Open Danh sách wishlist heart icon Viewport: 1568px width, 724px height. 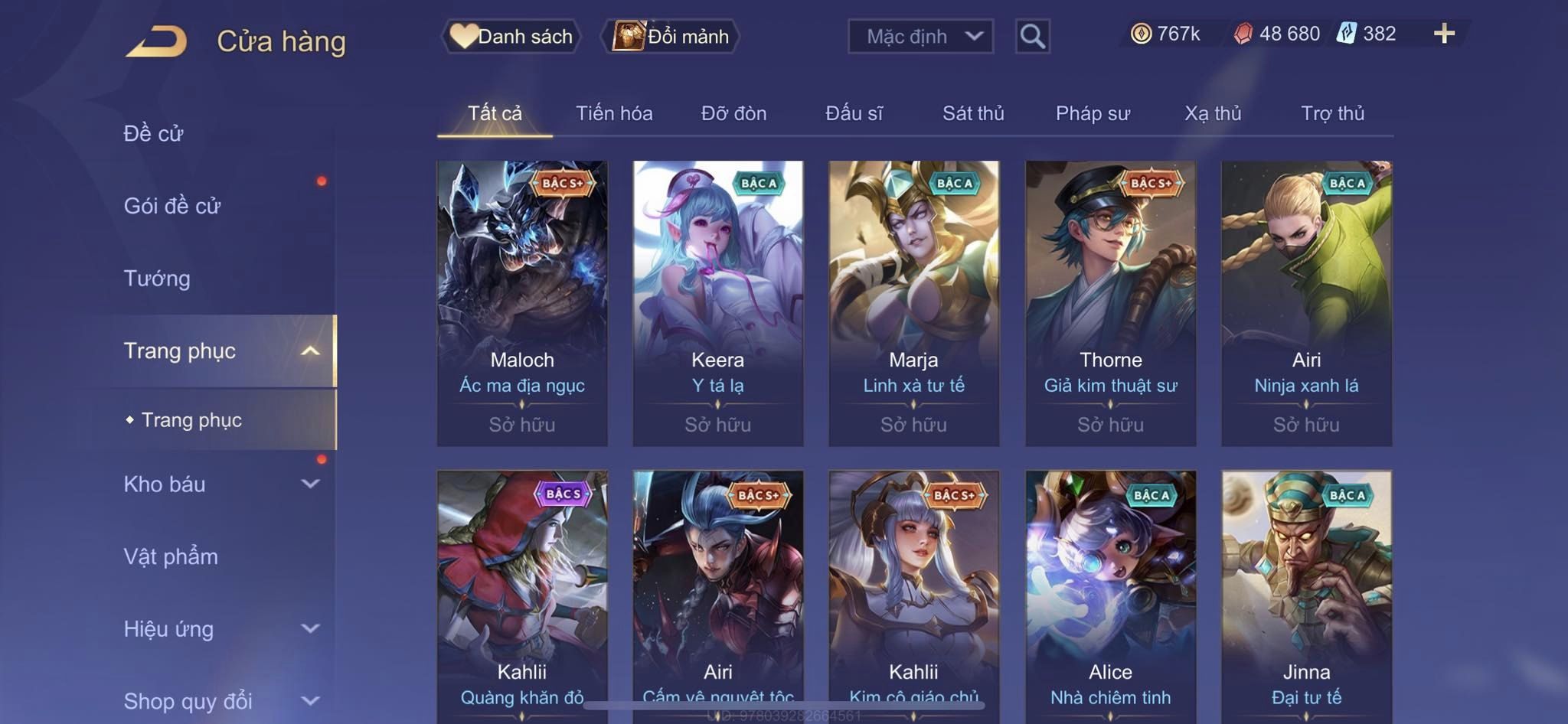(463, 36)
